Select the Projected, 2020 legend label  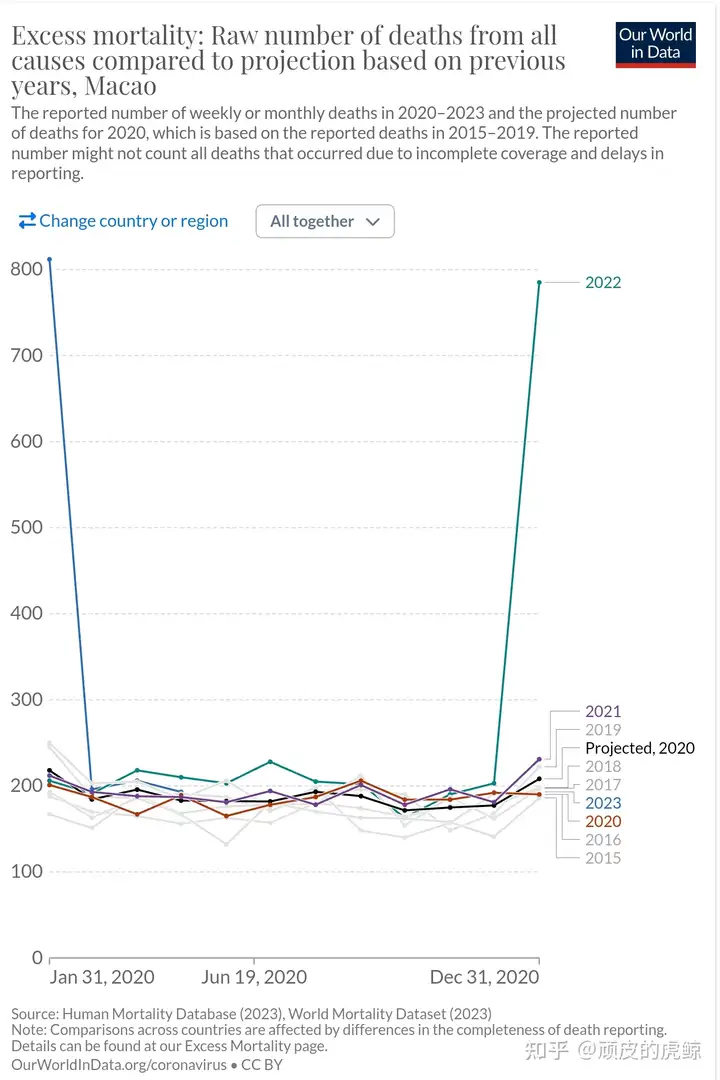[x=640, y=748]
